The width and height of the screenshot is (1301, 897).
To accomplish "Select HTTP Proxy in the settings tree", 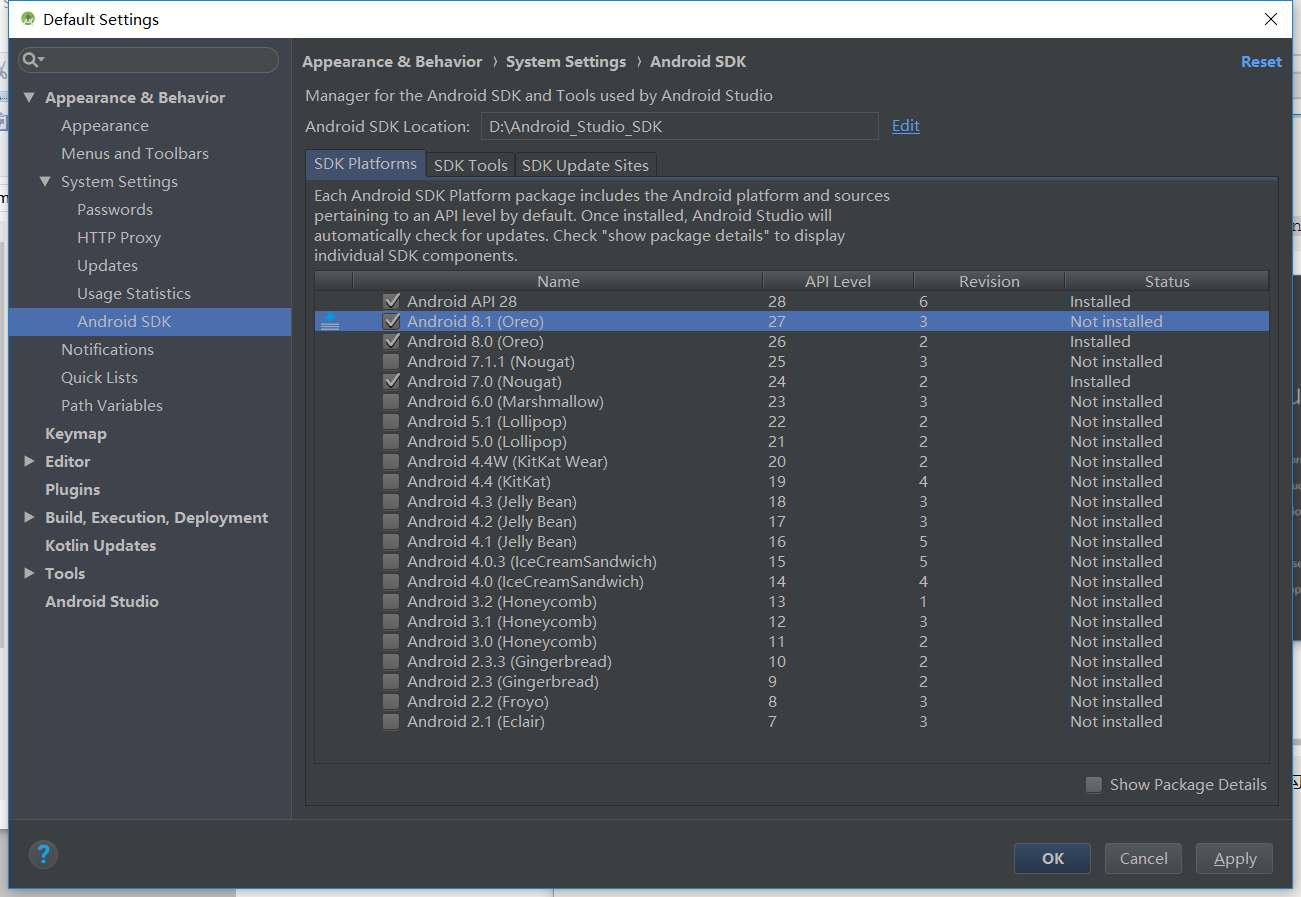I will pos(119,237).
